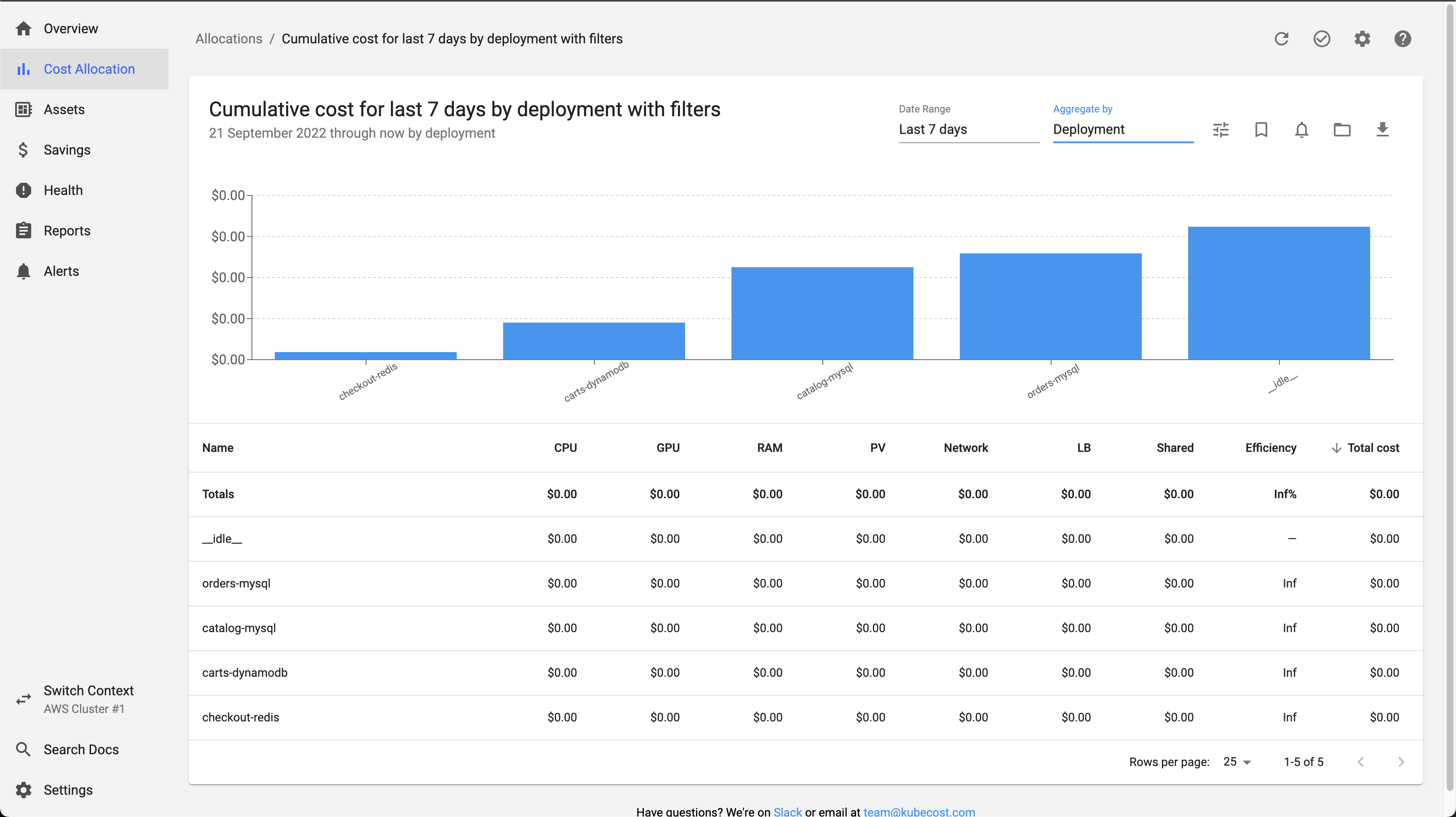Click the catalog-mysql bar in chart
The width and height of the screenshot is (1456, 817).
pyautogui.click(x=822, y=313)
